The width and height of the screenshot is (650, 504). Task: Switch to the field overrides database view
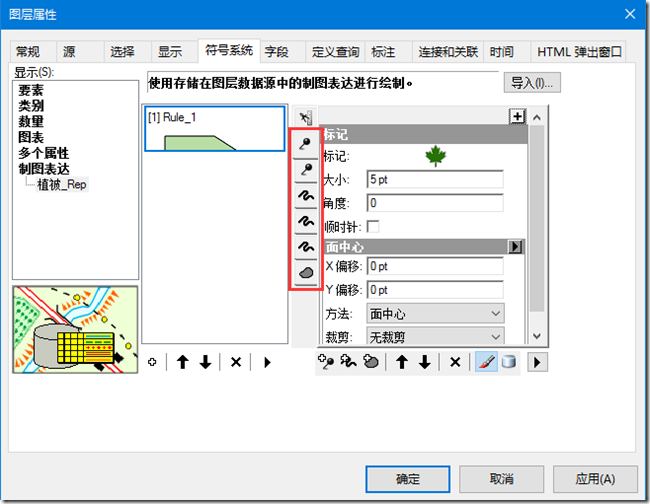(x=509, y=362)
